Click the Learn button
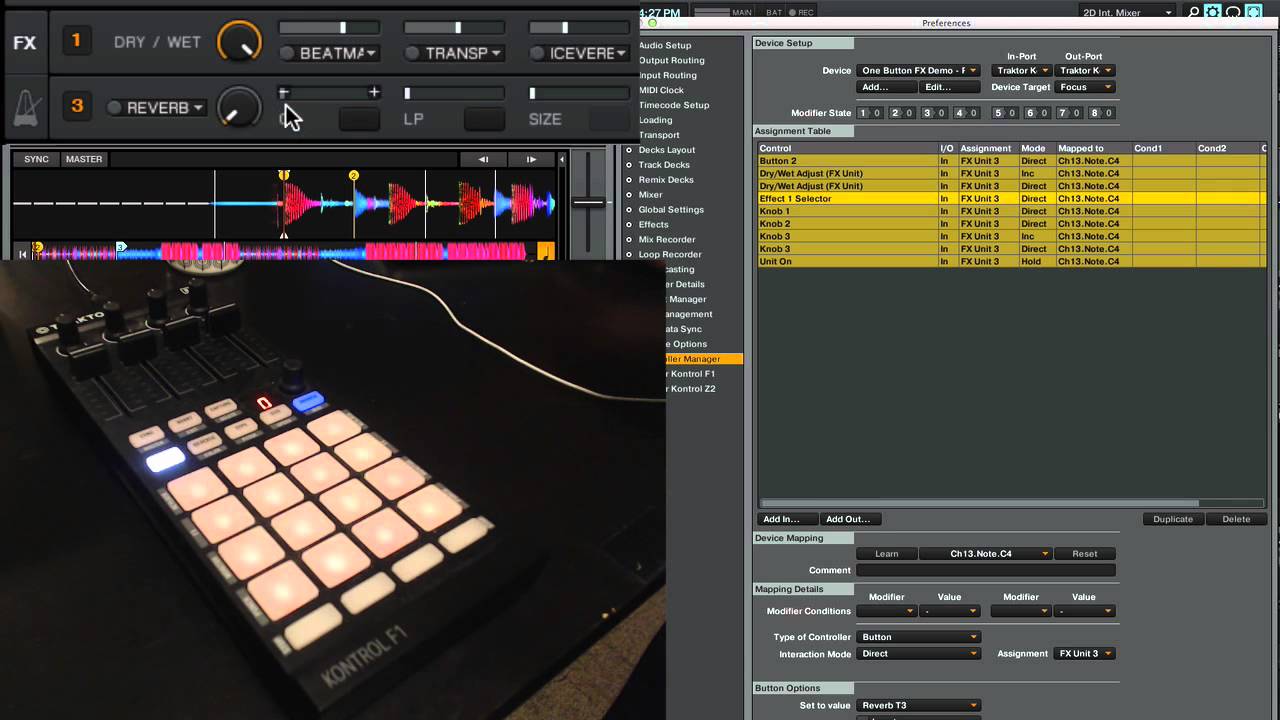Viewport: 1280px width, 720px height. tap(886, 553)
